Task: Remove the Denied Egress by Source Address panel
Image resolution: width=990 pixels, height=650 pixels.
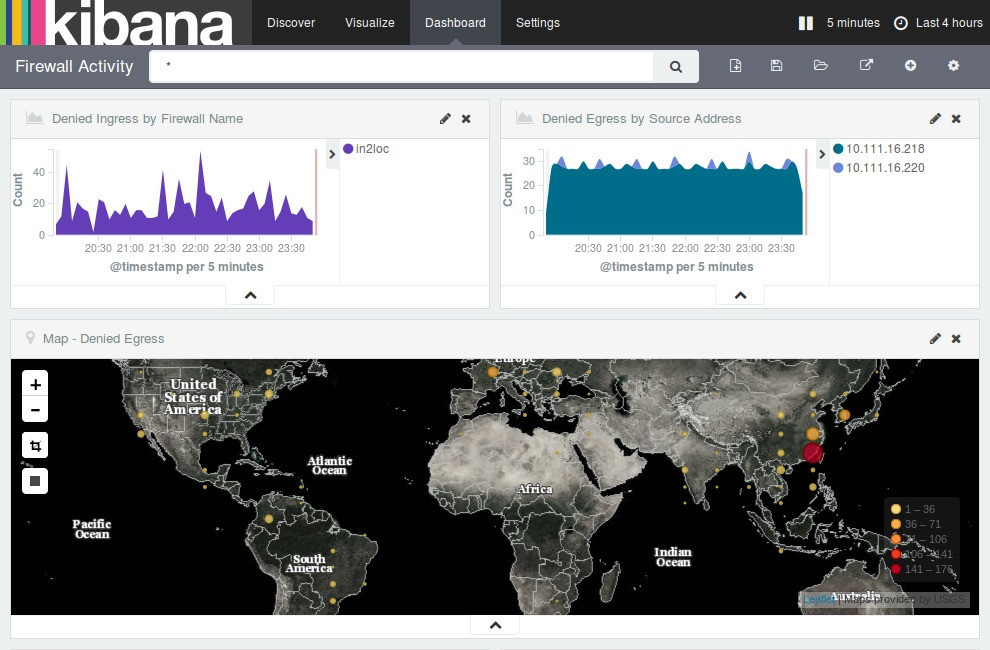Action: click(x=956, y=119)
